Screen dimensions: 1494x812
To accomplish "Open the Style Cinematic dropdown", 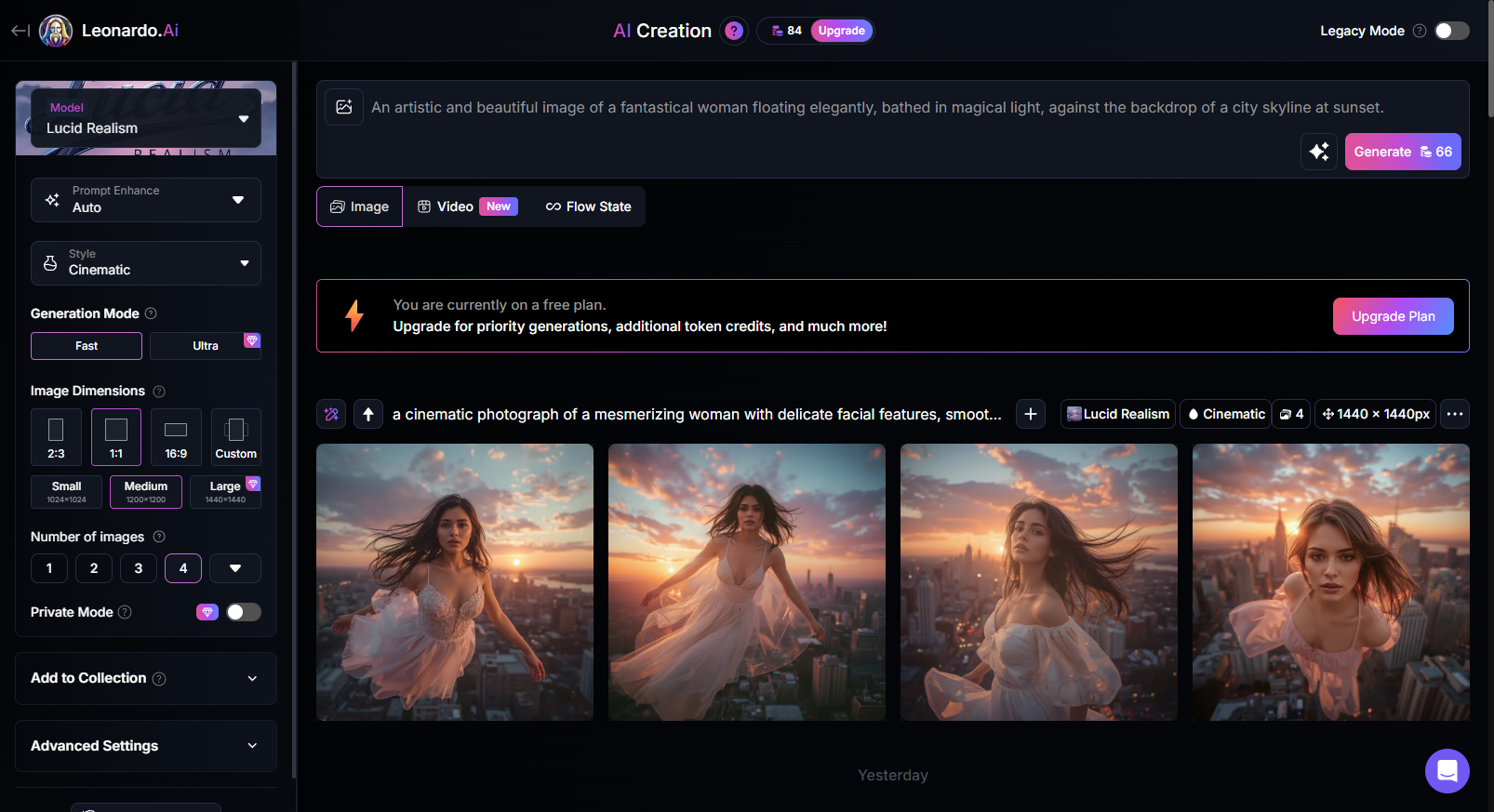I will [x=146, y=263].
